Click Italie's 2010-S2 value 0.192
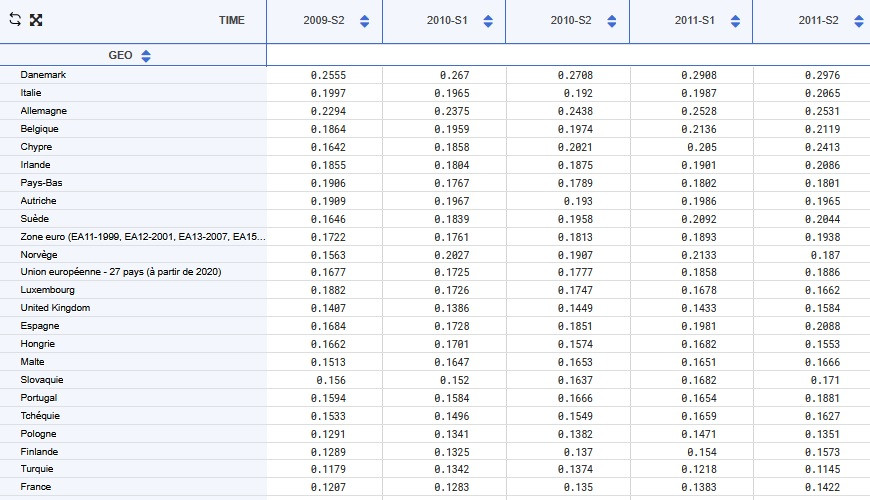Screen dimensions: 870x500 578,93
